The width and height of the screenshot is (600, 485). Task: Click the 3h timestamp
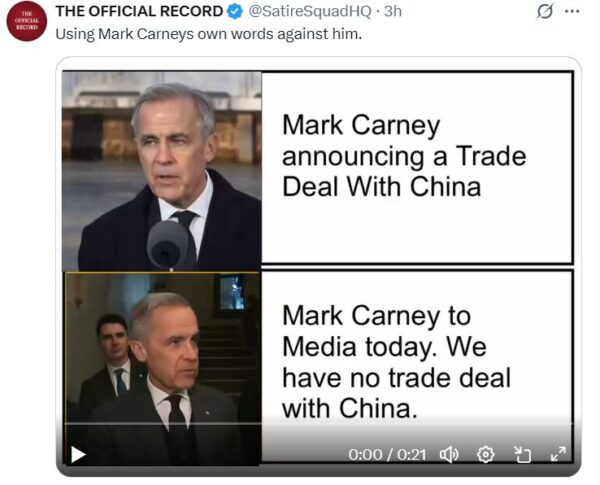point(393,11)
